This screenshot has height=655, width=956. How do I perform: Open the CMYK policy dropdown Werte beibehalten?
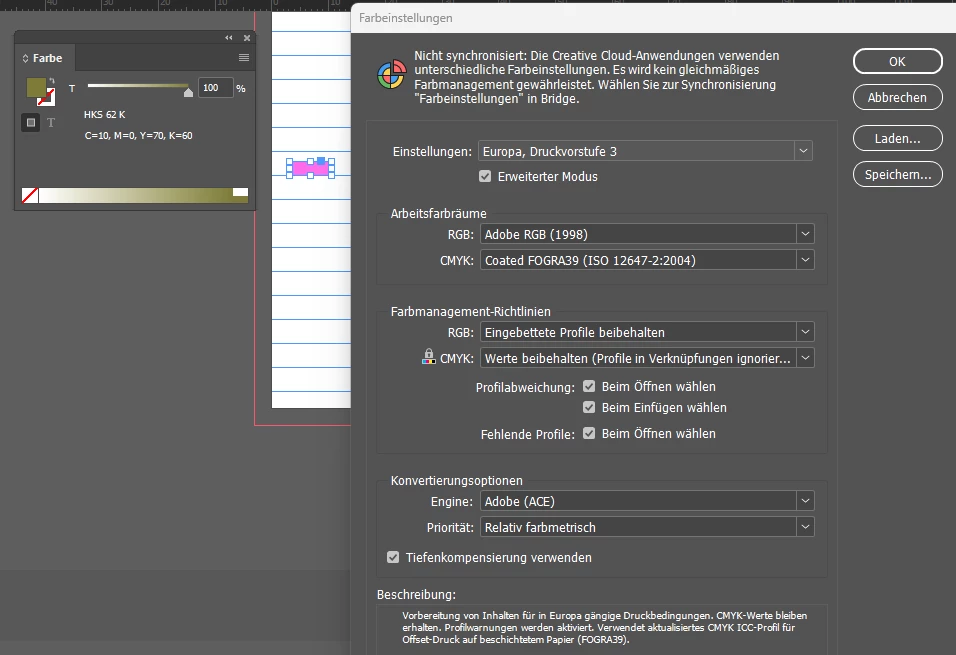tap(647, 359)
